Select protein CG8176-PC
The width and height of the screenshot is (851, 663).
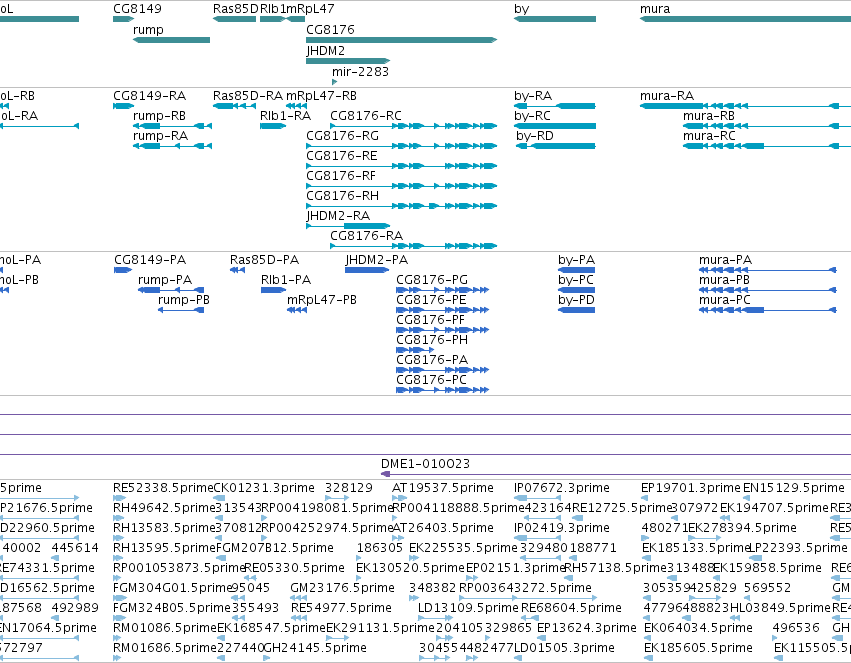[431, 380]
